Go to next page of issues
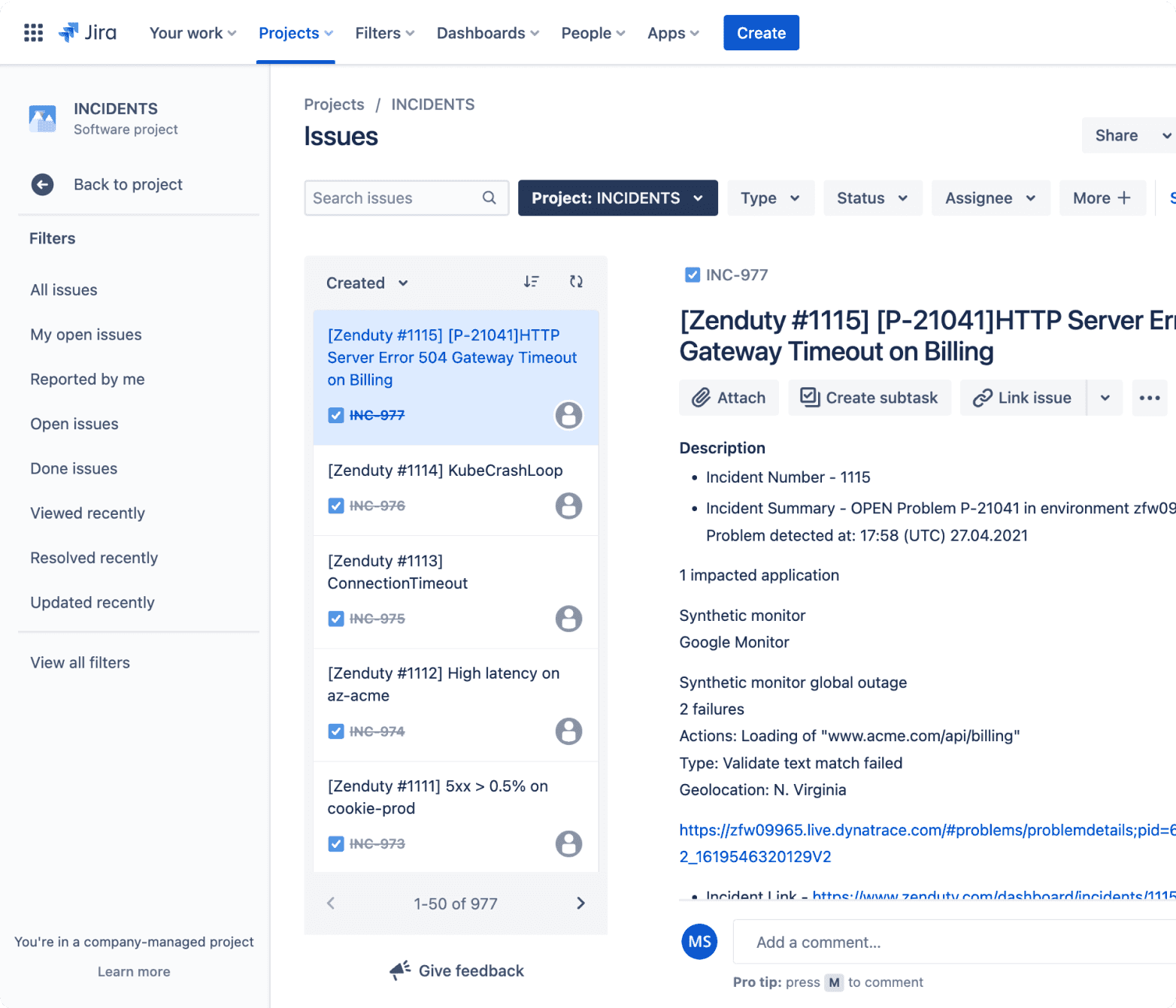 pos(580,904)
